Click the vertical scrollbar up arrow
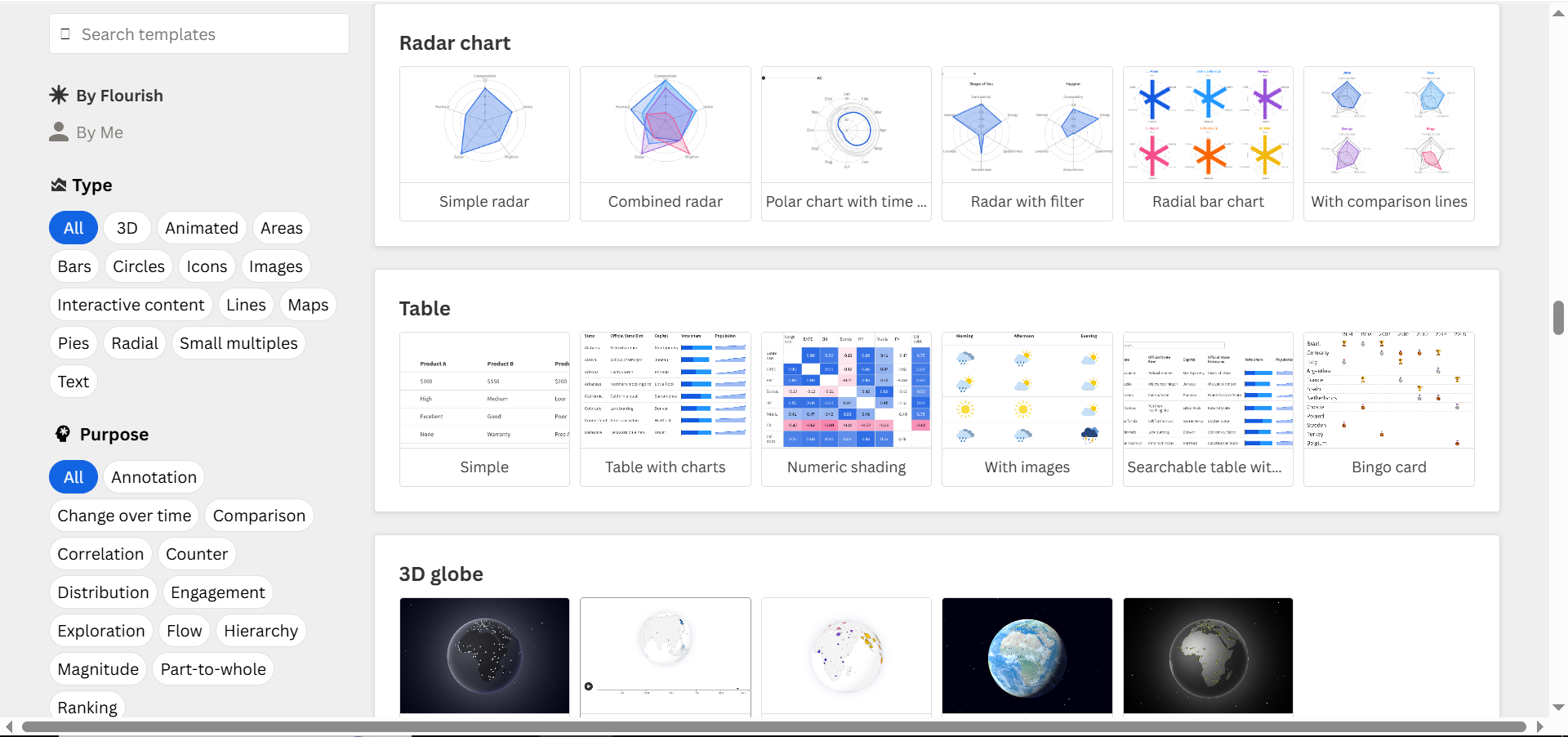This screenshot has height=737, width=1568. coord(1558,13)
